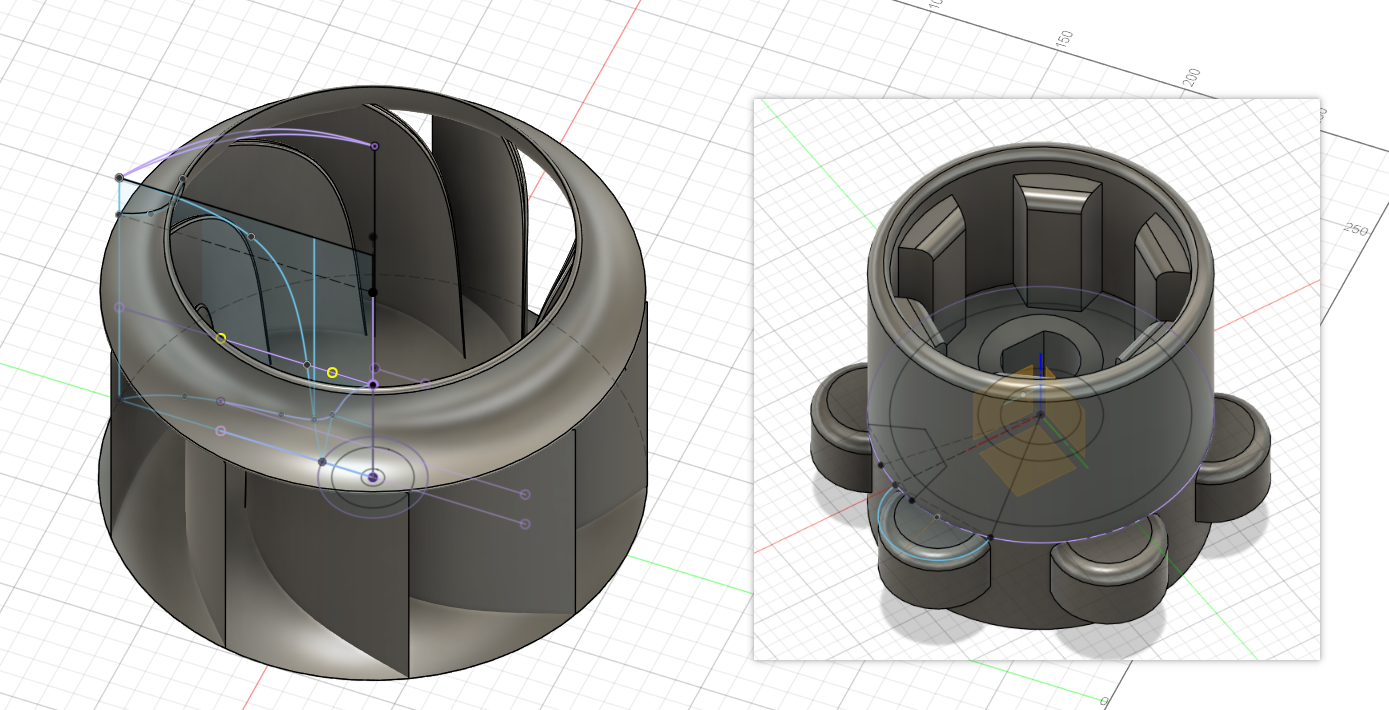
Task: Select the lower purple endpoint right of the circles
Action: 525,523
